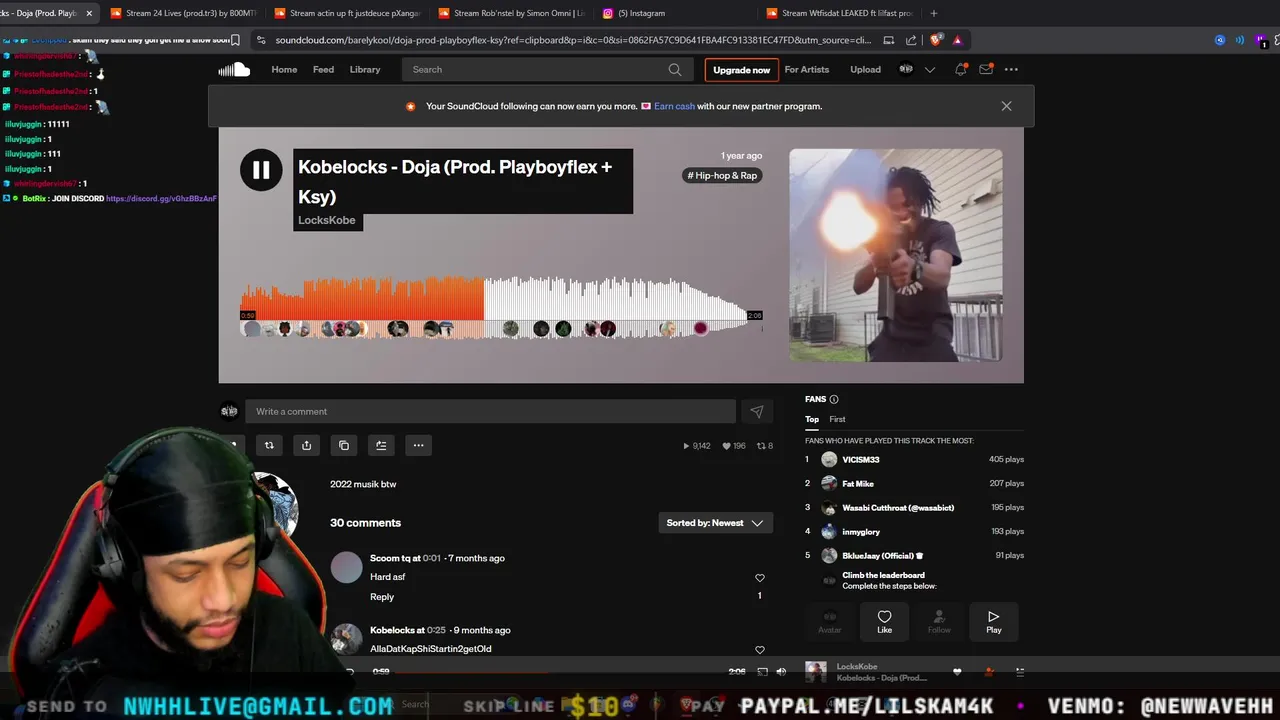Select the Top fans tab
1280x720 pixels.
pos(812,419)
